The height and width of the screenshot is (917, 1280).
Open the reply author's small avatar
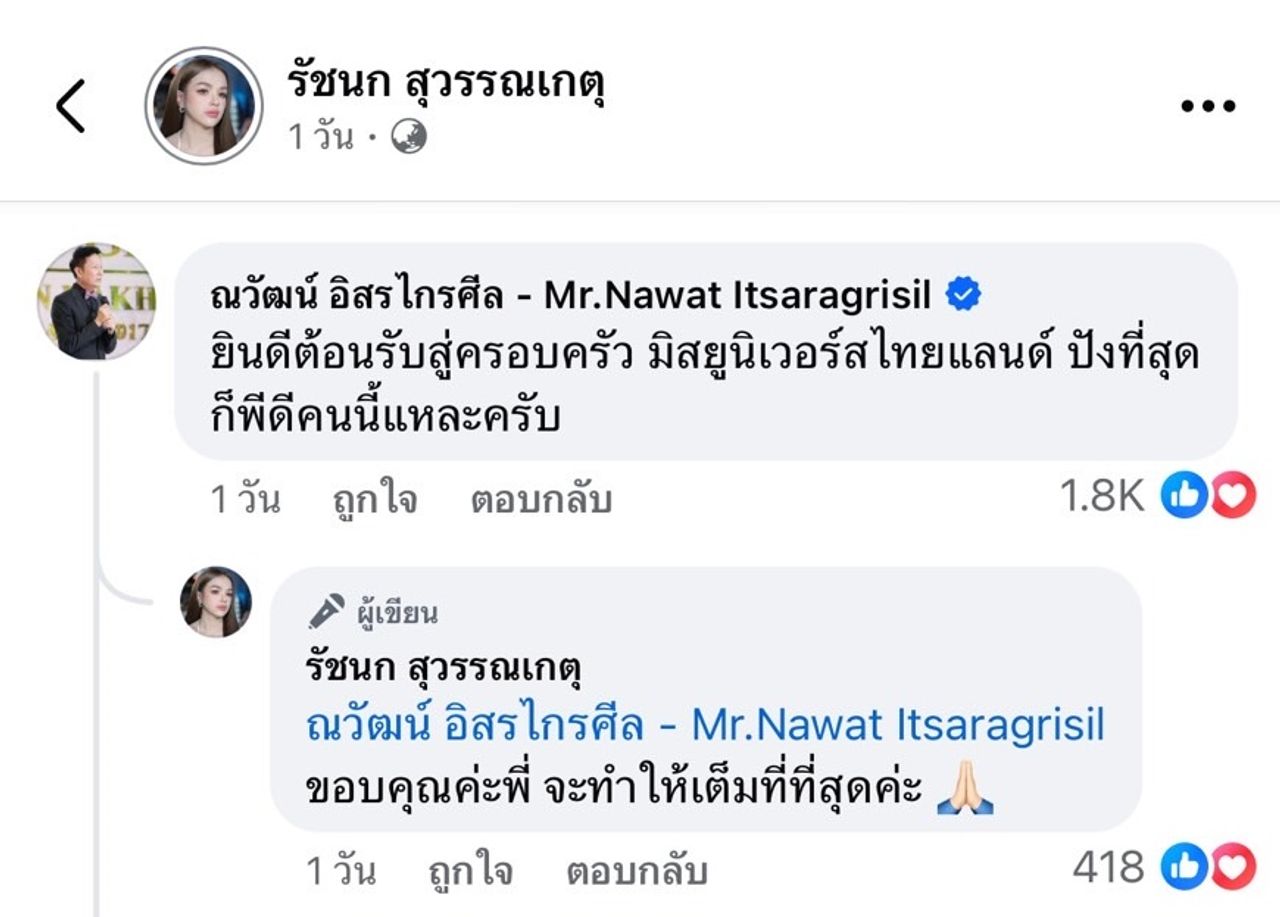216,602
